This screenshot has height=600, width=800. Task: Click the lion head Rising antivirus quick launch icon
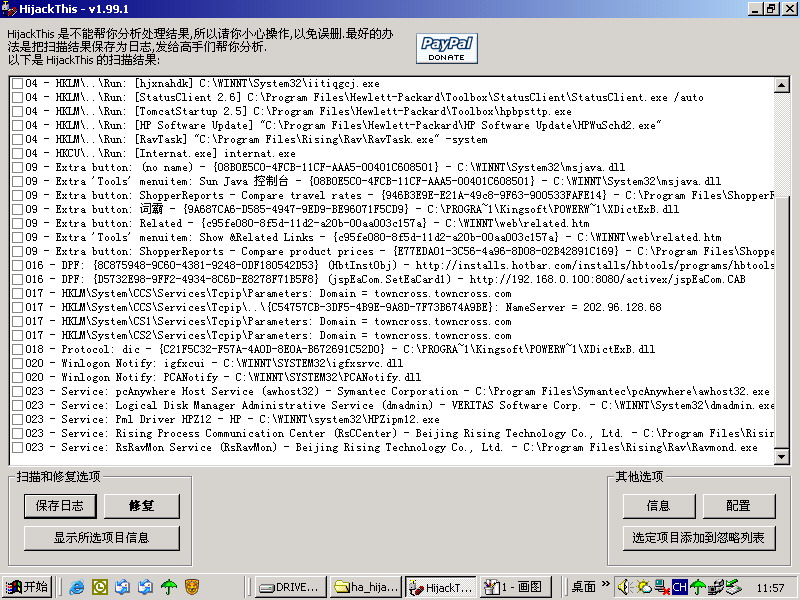192,587
